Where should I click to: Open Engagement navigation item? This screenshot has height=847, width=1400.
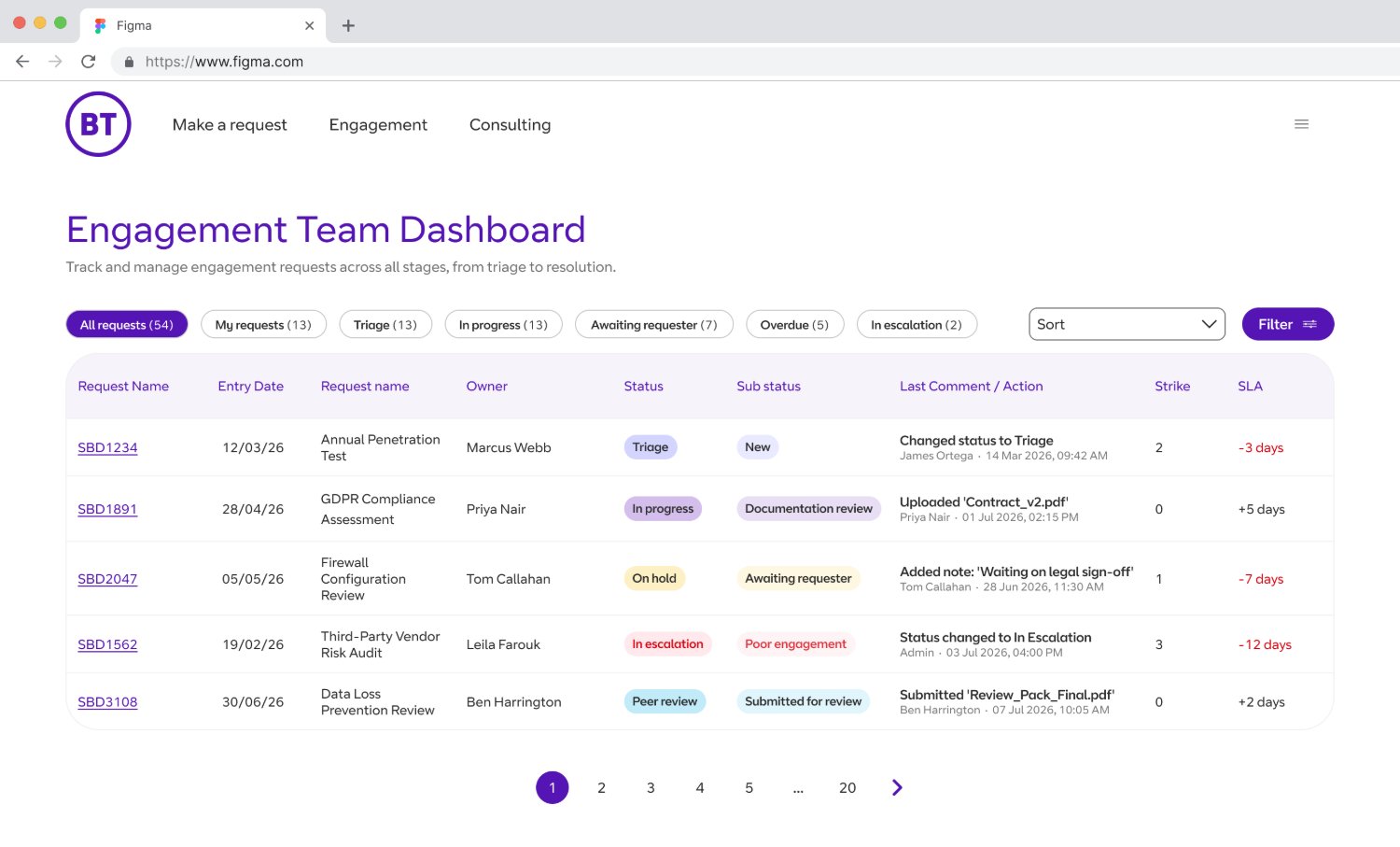click(378, 124)
